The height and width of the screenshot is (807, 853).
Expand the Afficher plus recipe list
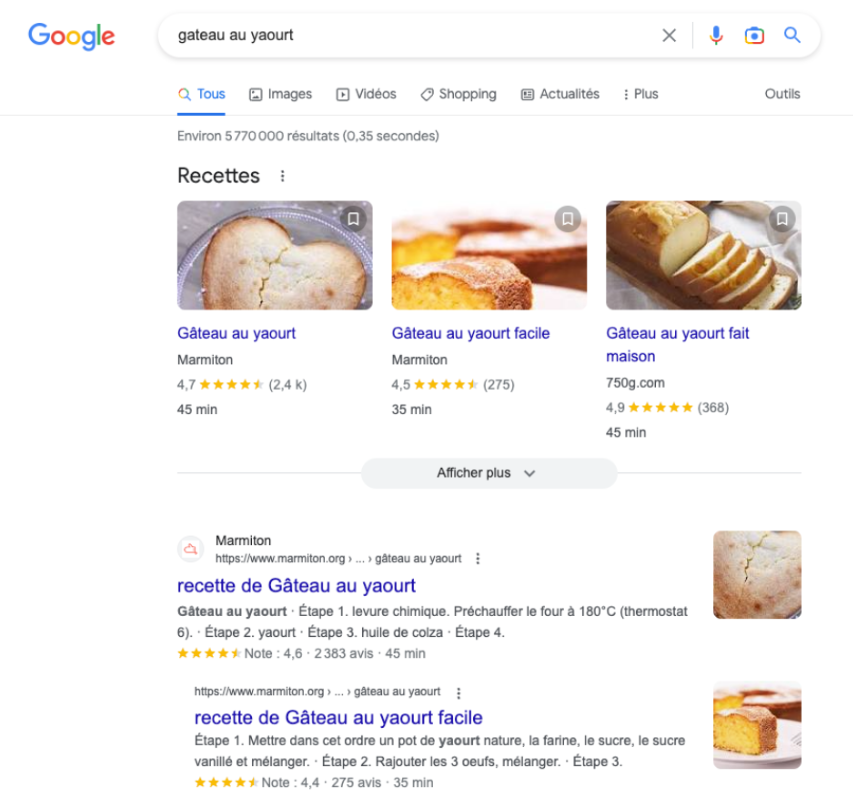tap(488, 472)
